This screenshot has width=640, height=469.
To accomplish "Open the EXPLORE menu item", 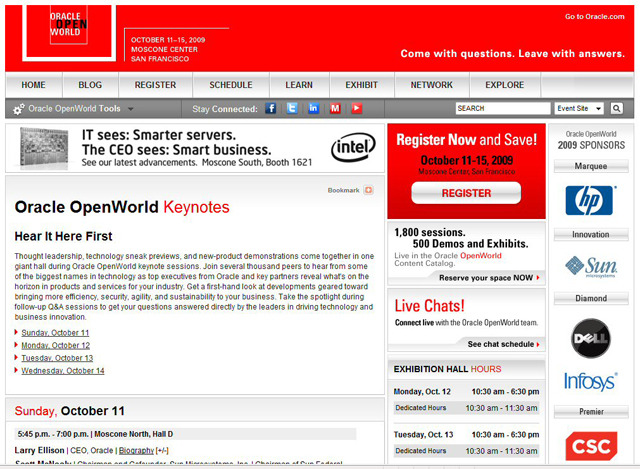I will (x=505, y=85).
